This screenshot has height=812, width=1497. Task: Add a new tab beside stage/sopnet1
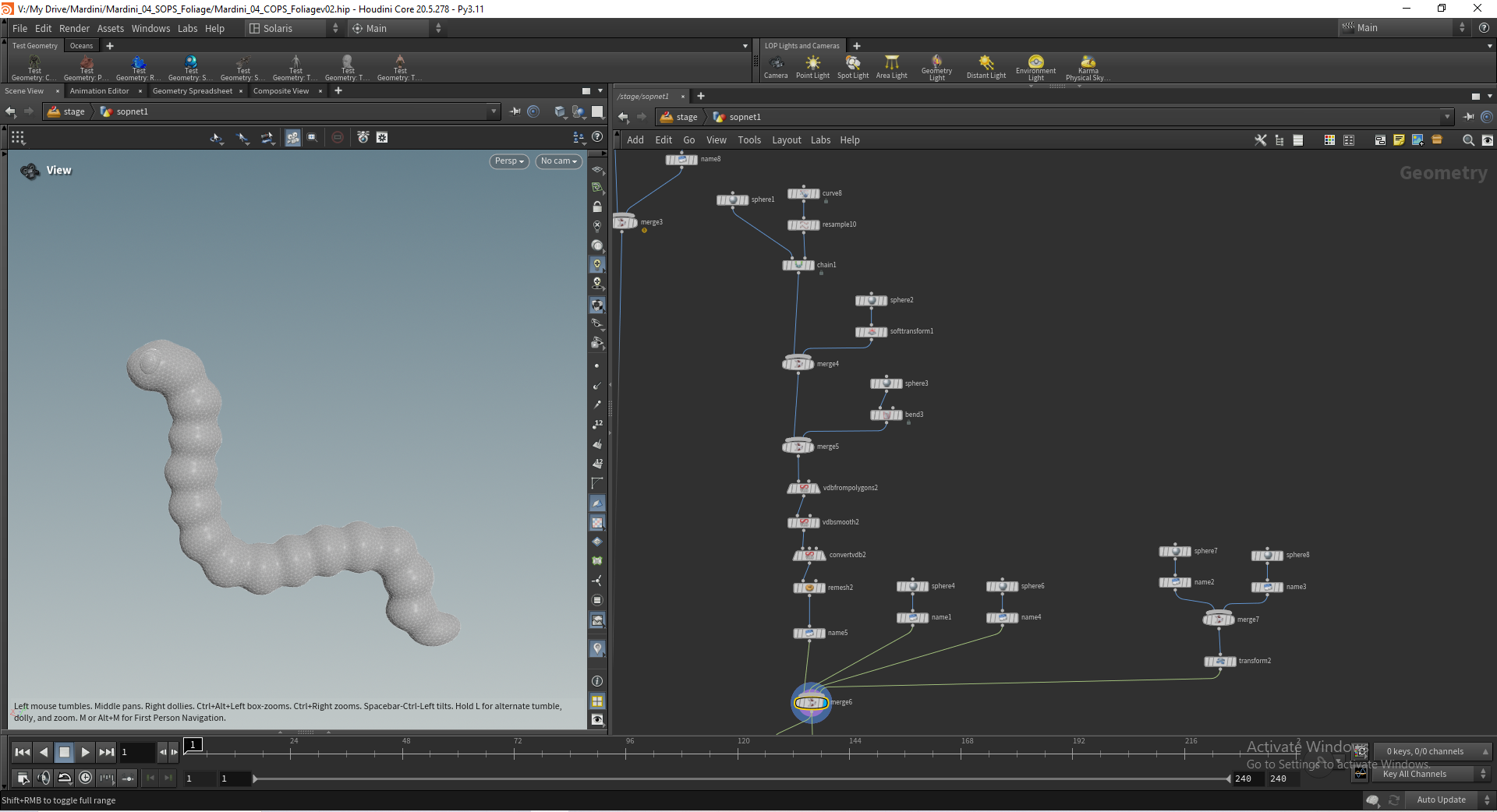tap(701, 96)
